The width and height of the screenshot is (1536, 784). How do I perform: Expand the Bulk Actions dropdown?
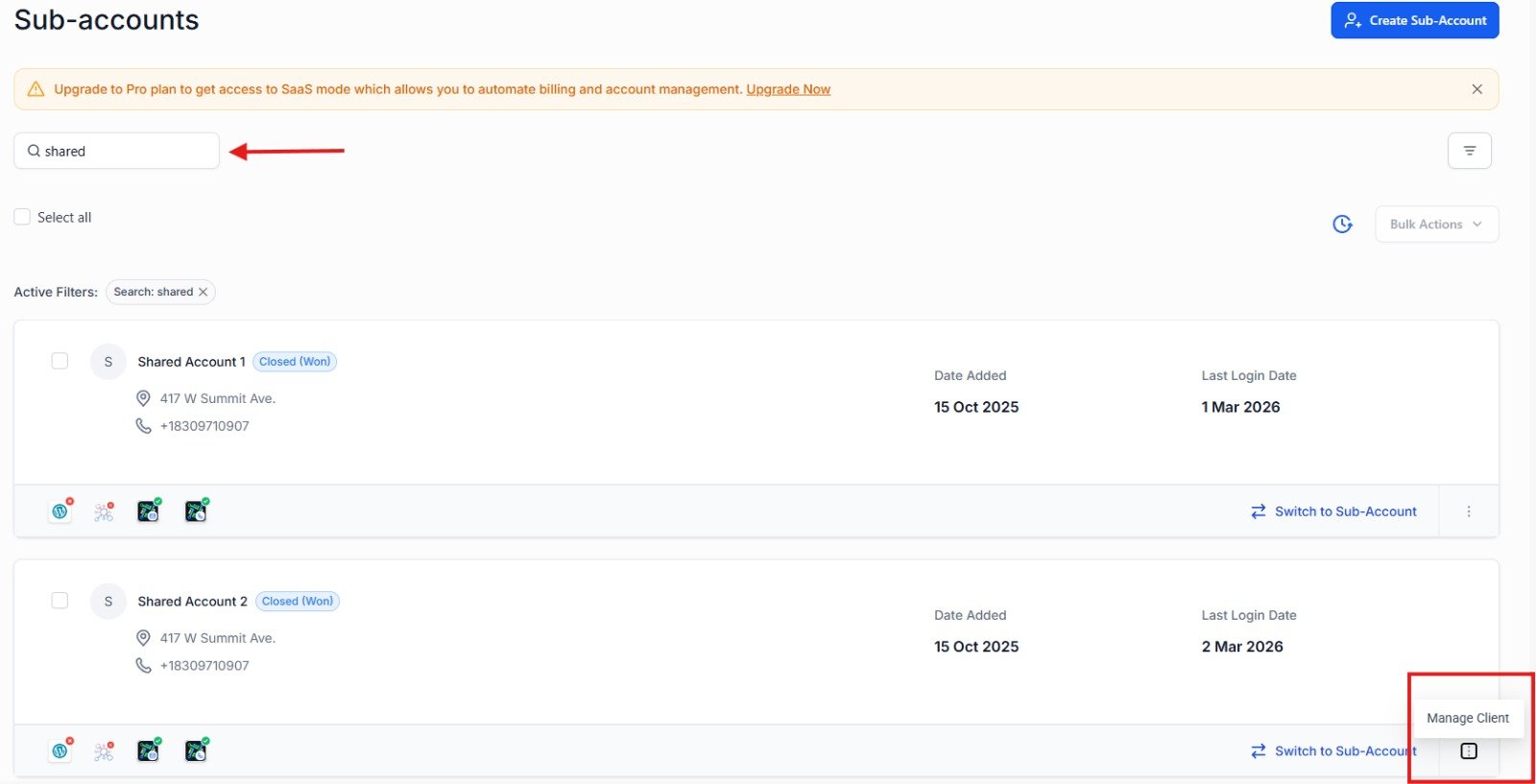[x=1436, y=224]
